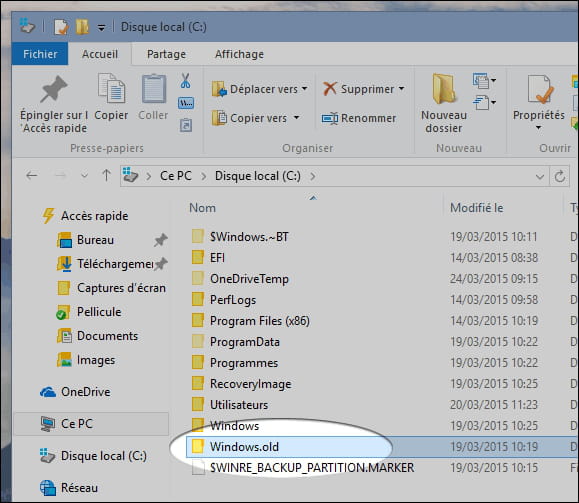579x503 pixels.
Task: Click the Nouveau dossier folder icon
Action: point(444,88)
